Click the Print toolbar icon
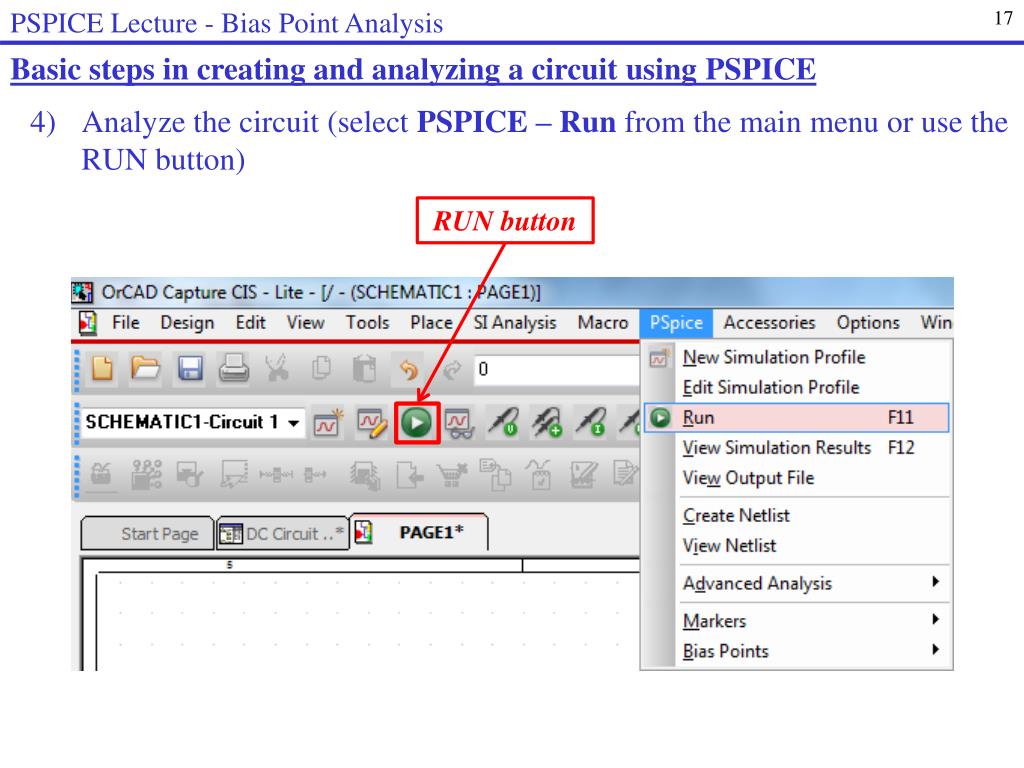Screen dimensions: 1024x768 coord(234,369)
